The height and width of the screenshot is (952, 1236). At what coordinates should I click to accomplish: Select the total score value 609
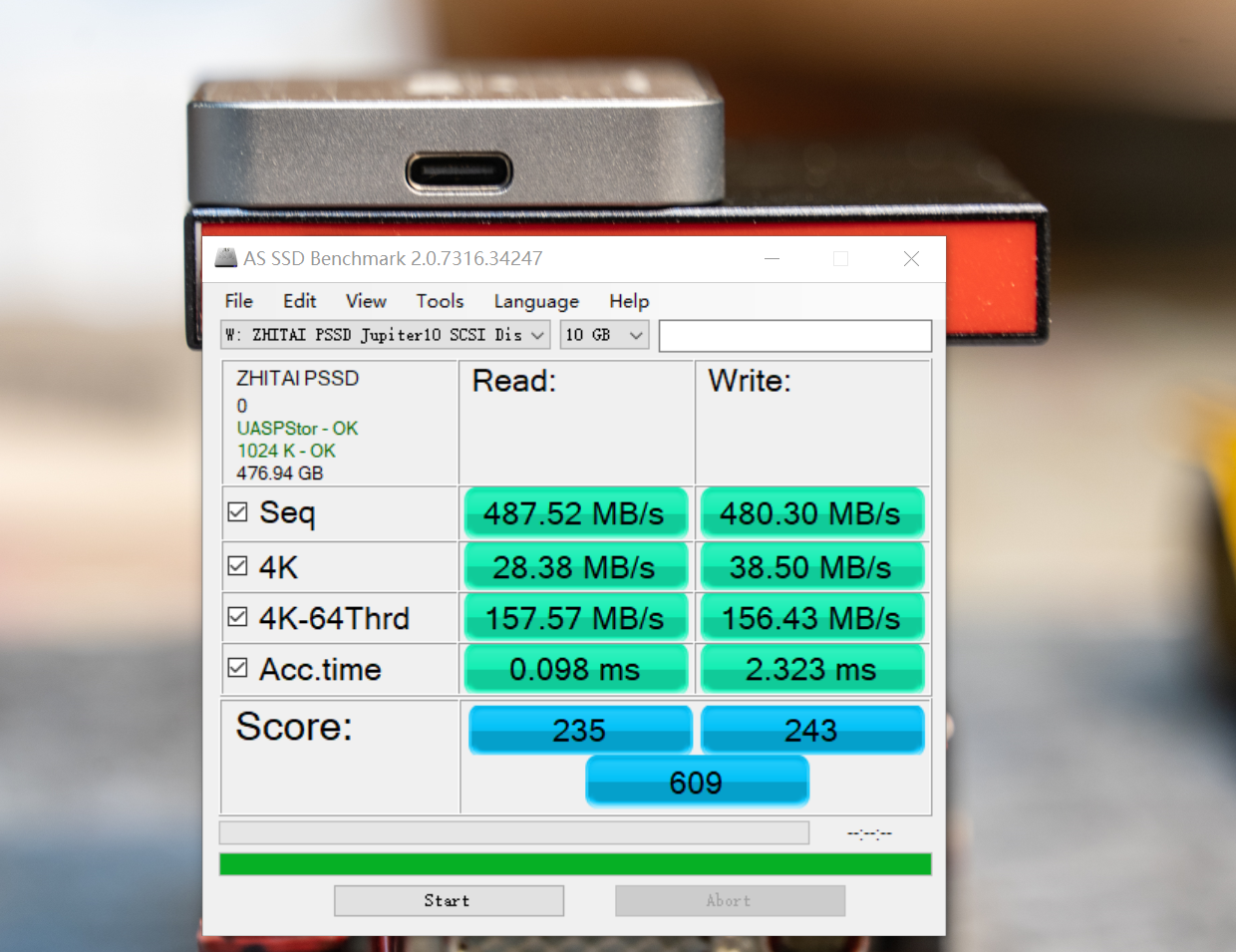pyautogui.click(x=697, y=781)
